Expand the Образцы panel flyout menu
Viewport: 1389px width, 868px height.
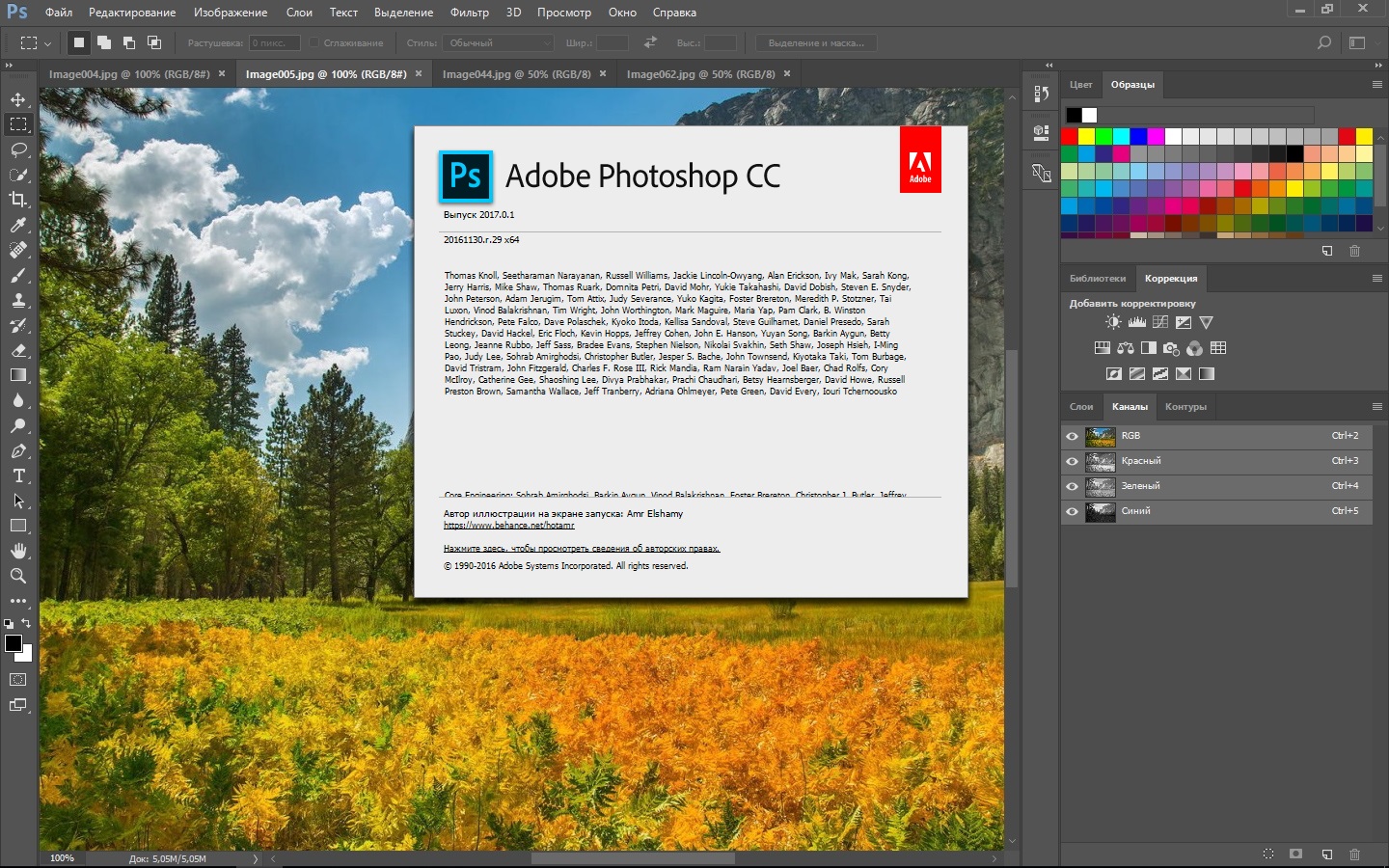pos(1376,85)
